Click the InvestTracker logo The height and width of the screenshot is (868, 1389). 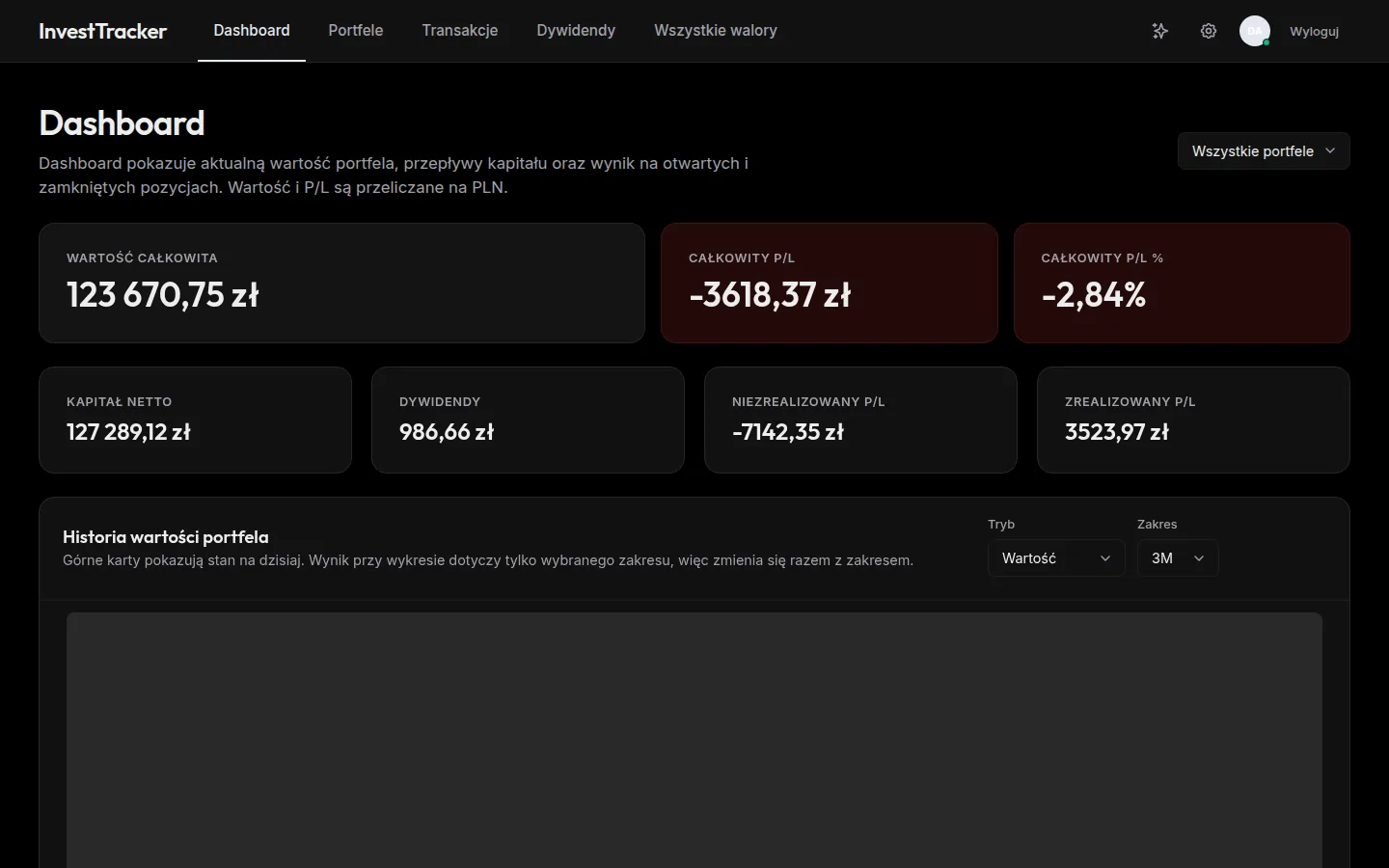coord(101,31)
